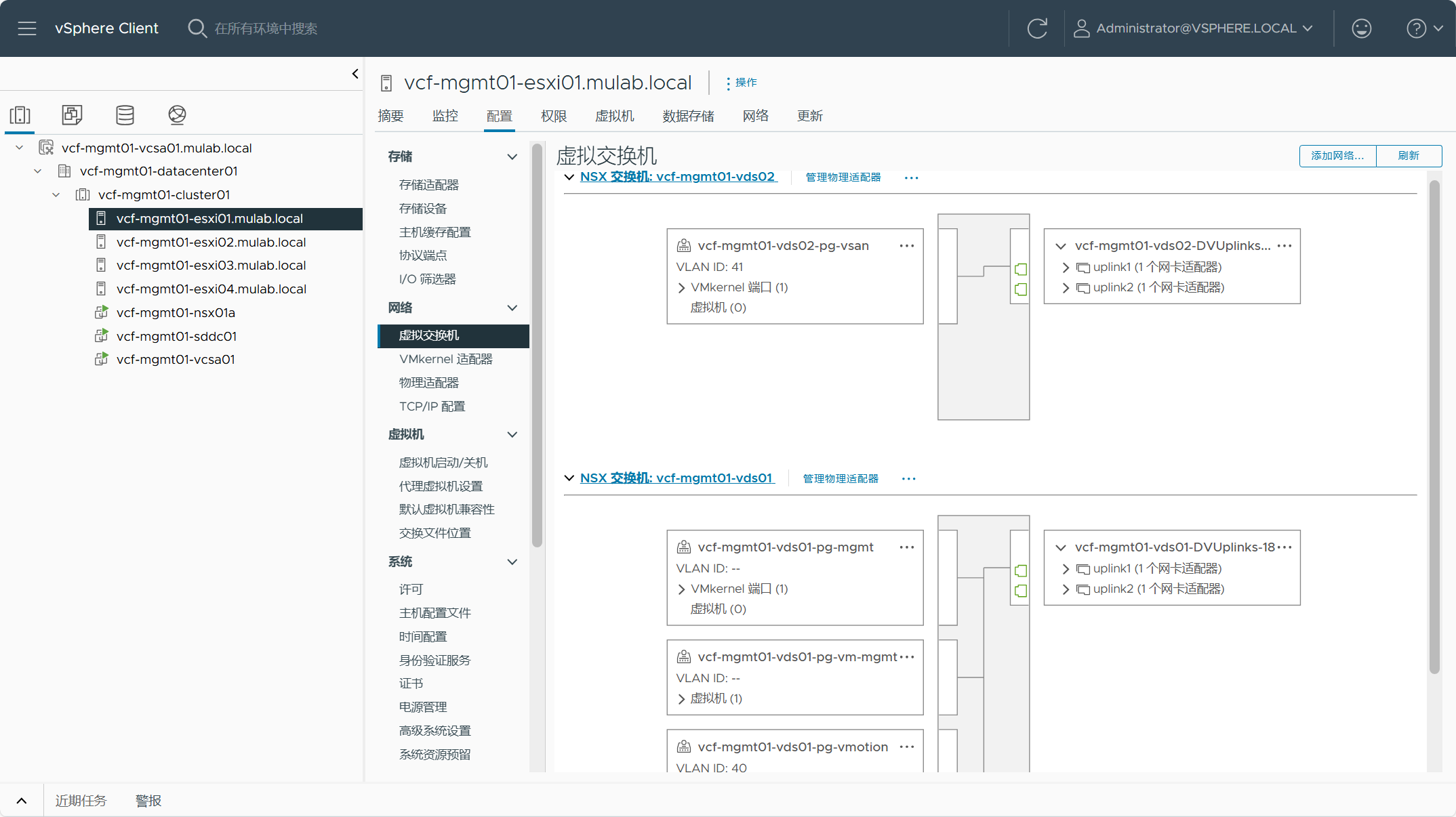Image resolution: width=1456 pixels, height=817 pixels.
Task: Switch to the 更新 tab
Action: [x=810, y=116]
